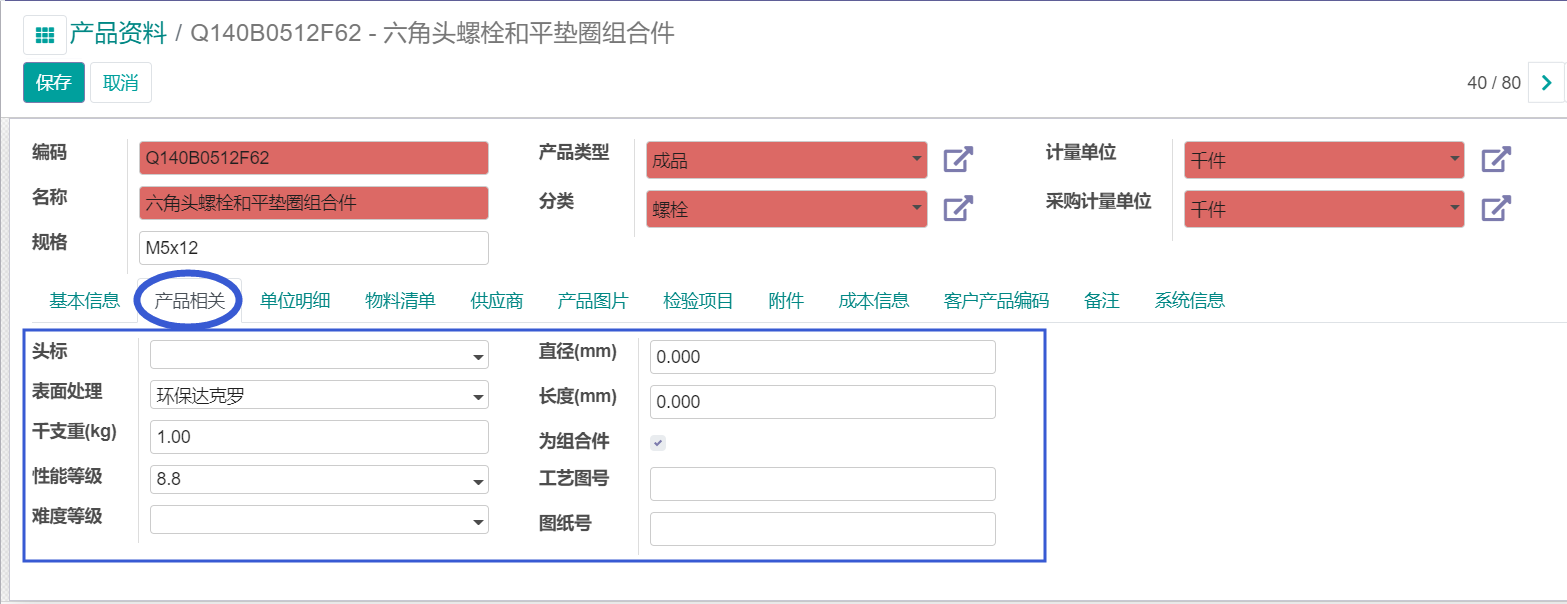The width and height of the screenshot is (1567, 604).
Task: Open the 产品类型 dropdown
Action: point(786,160)
